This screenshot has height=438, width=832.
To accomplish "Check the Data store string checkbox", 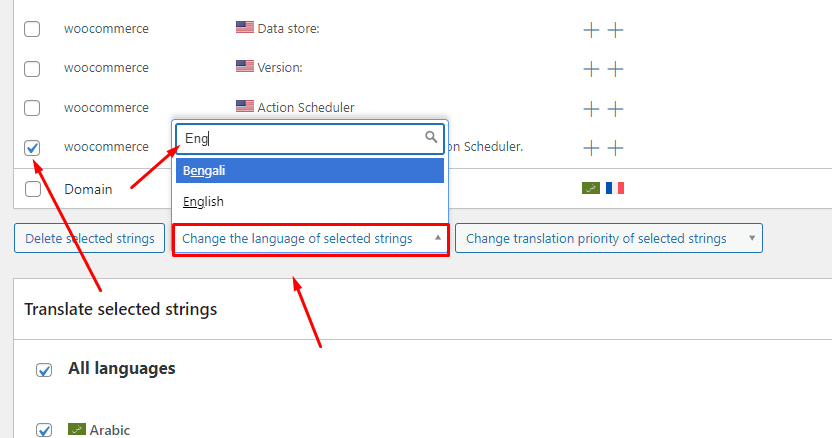I will (32, 29).
